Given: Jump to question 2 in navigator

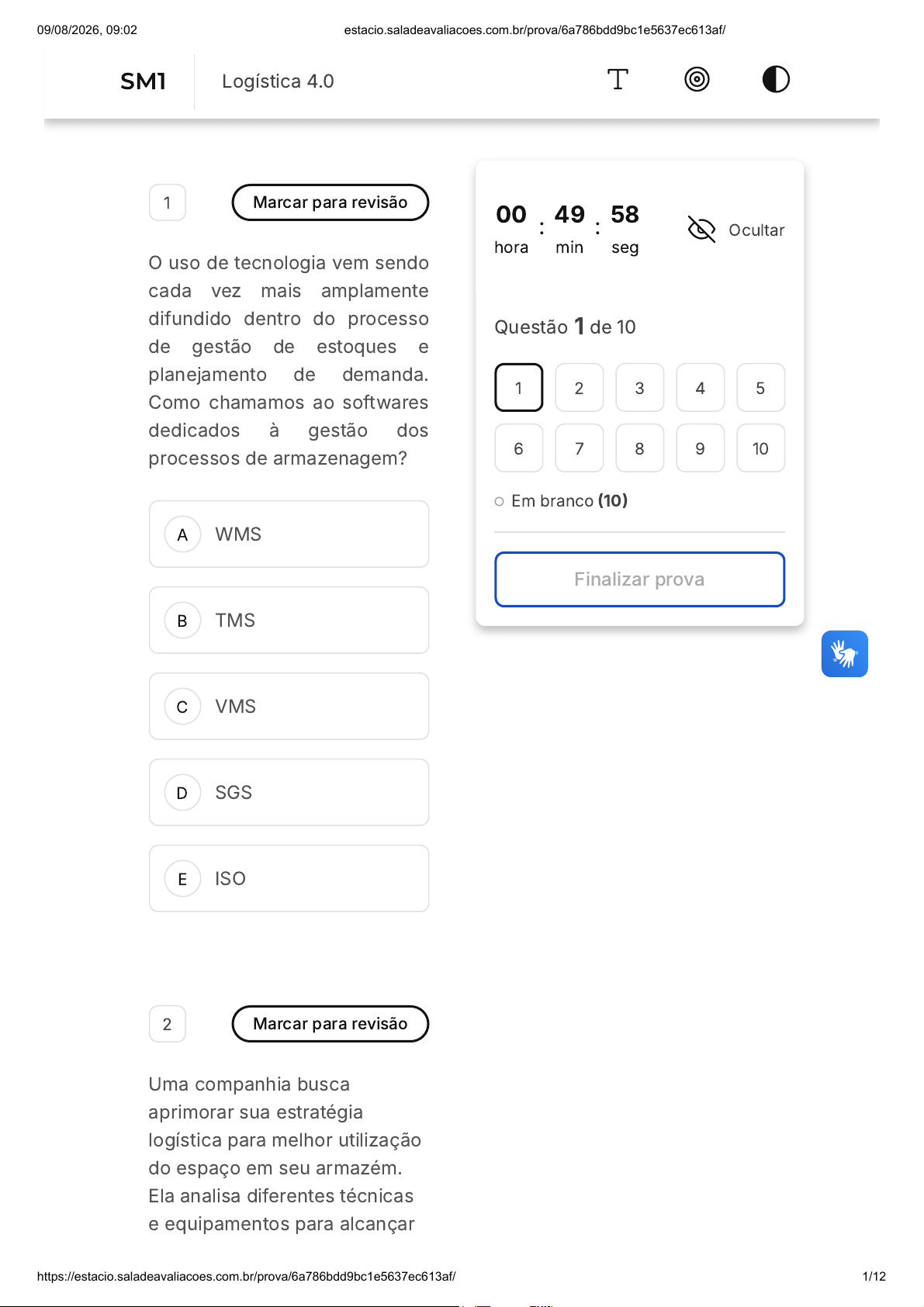Looking at the screenshot, I should [x=579, y=388].
